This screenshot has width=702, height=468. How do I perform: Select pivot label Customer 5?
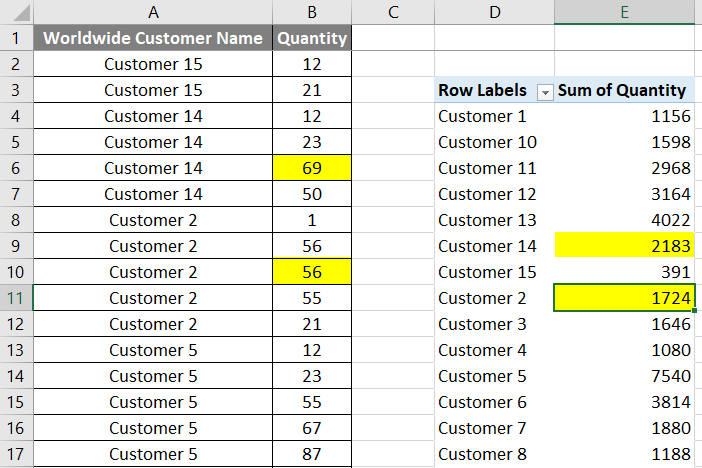pos(494,376)
